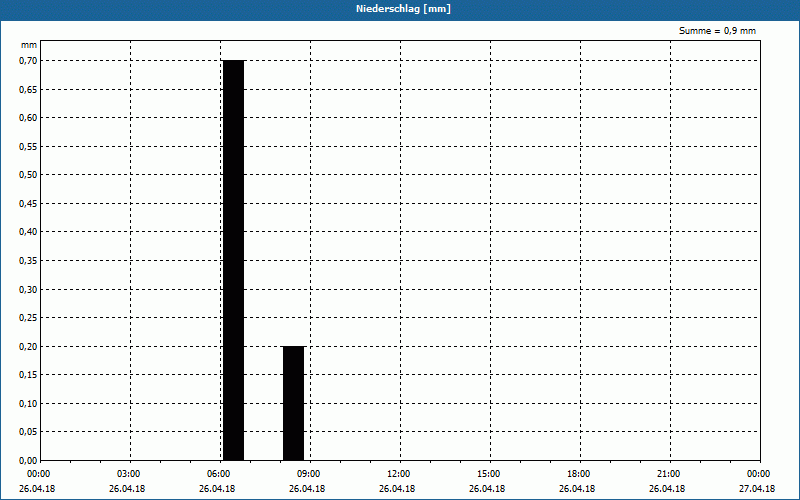This screenshot has height=500, width=800.
Task: Click the 0,00 y-axis label
Action: (x=28, y=460)
